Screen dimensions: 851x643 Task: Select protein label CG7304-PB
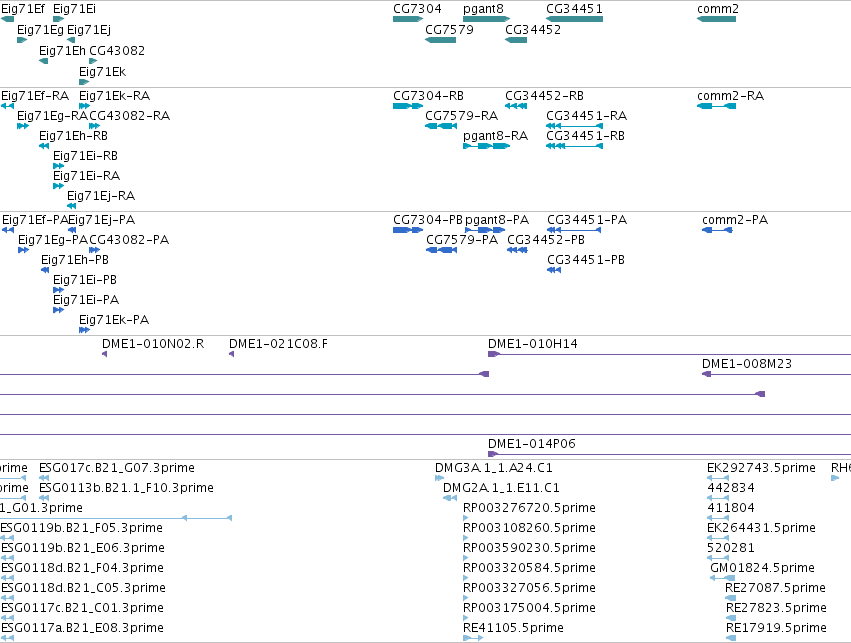point(428,220)
